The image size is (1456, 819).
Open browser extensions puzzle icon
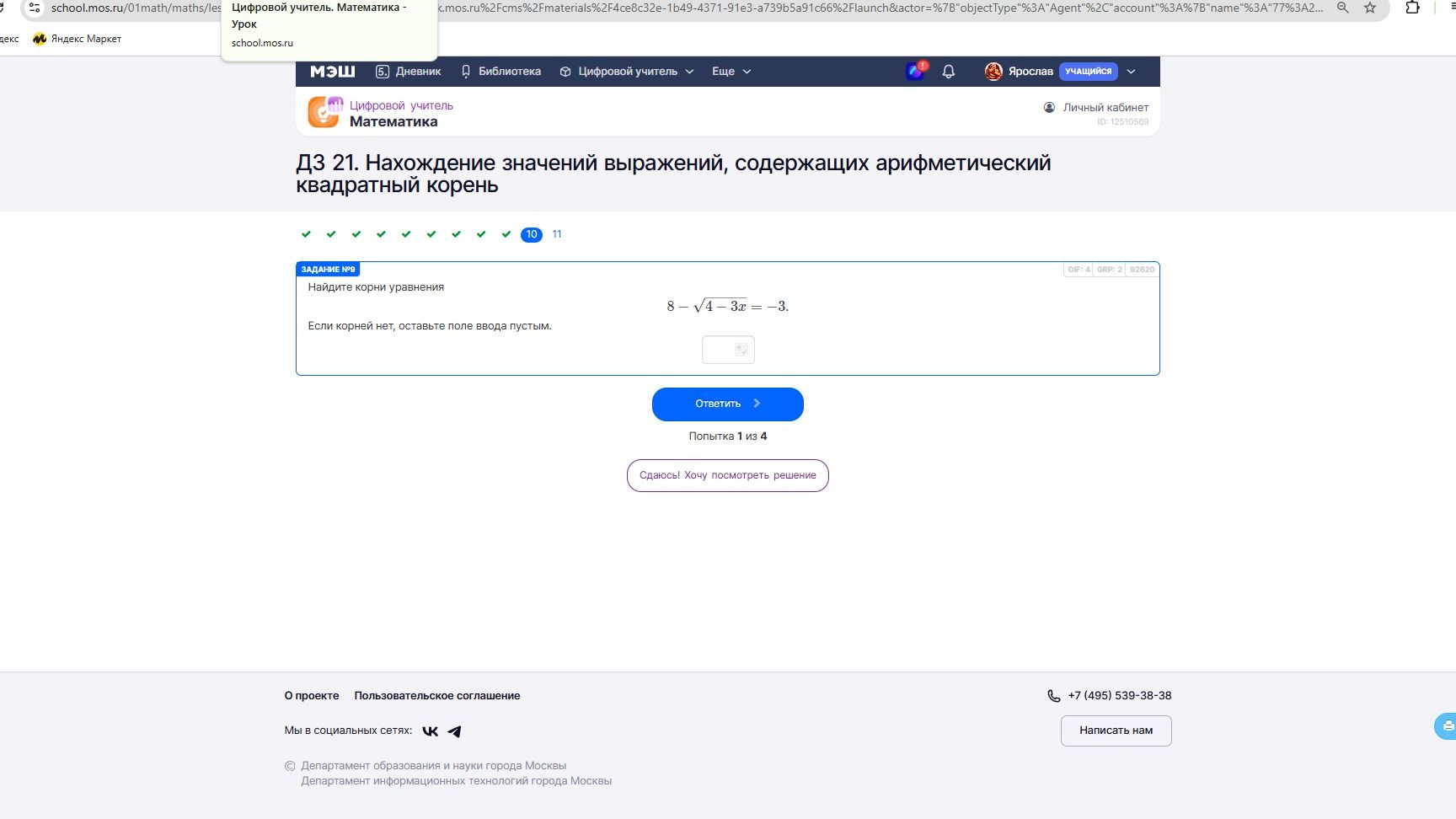[x=1413, y=8]
